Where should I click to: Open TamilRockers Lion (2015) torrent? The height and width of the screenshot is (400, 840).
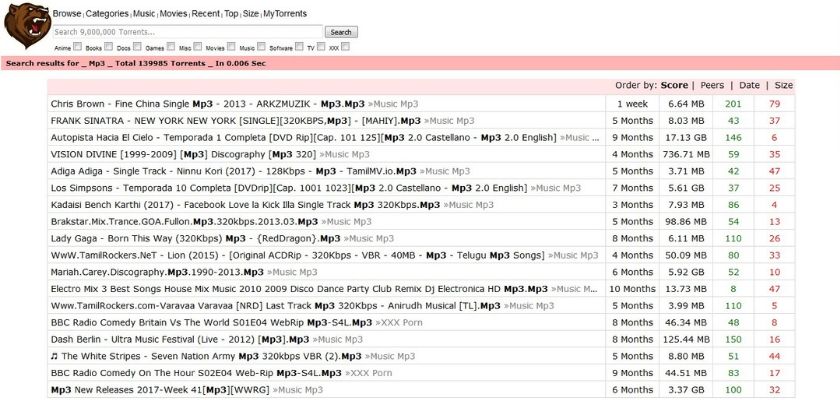tap(298, 255)
